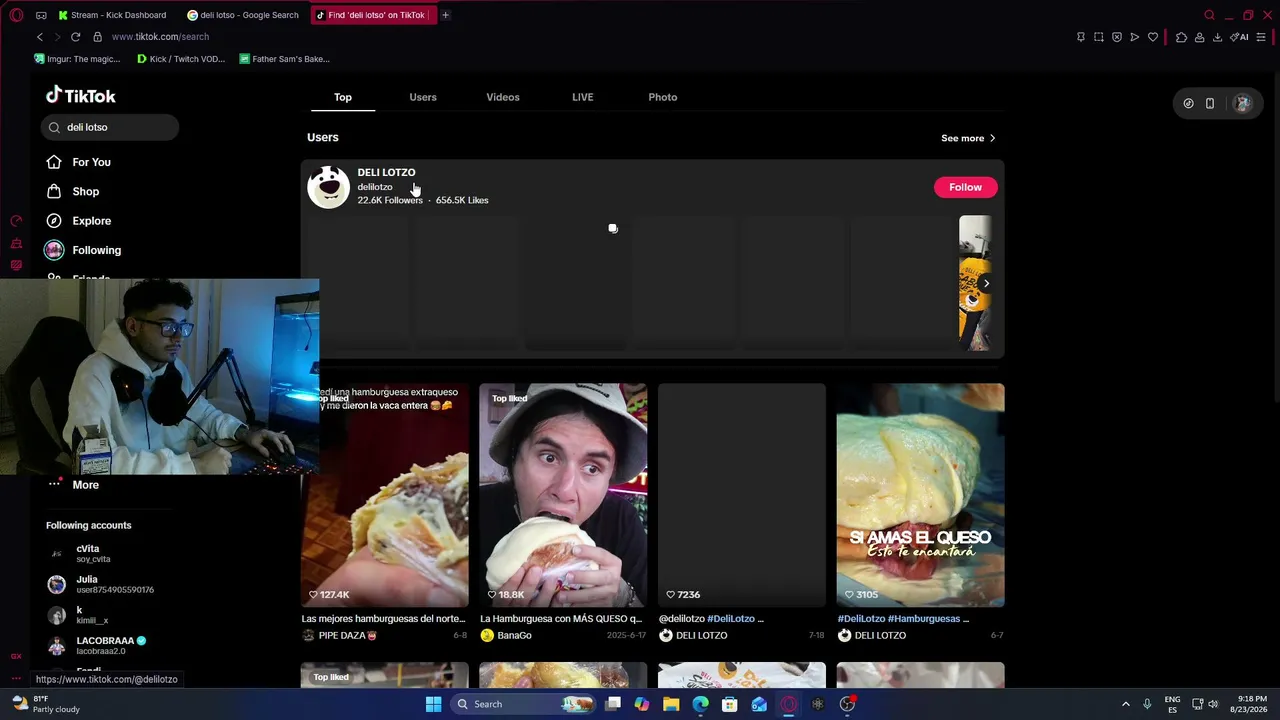Open DELI LOTZO profile name link
The height and width of the screenshot is (720, 1280).
(386, 172)
